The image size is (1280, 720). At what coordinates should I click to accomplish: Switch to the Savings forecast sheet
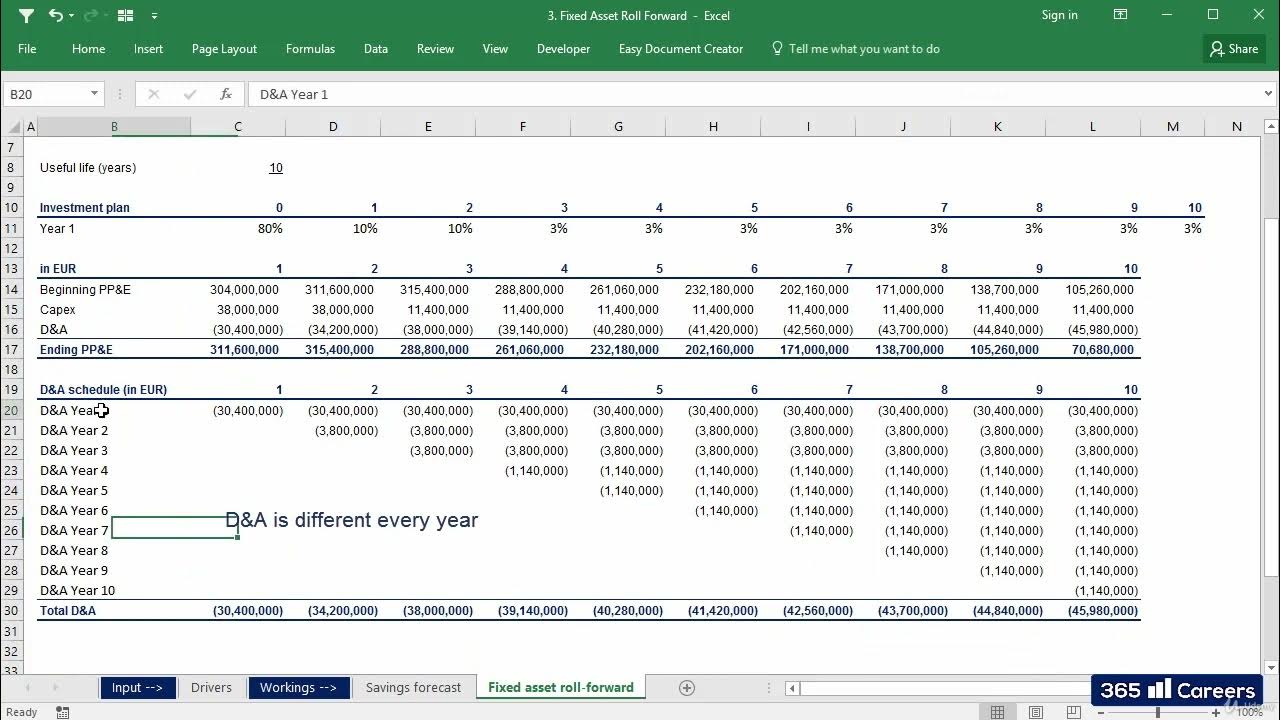[x=413, y=688]
